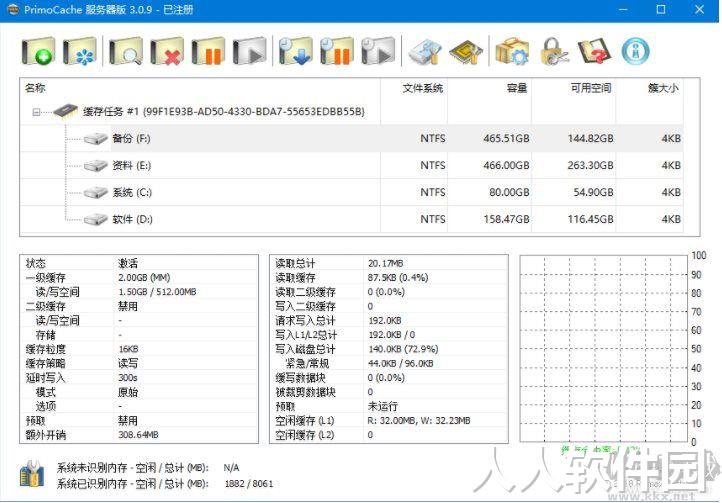The image size is (722, 503).
Task: Click the cache hit rate chart area
Action: (604, 349)
